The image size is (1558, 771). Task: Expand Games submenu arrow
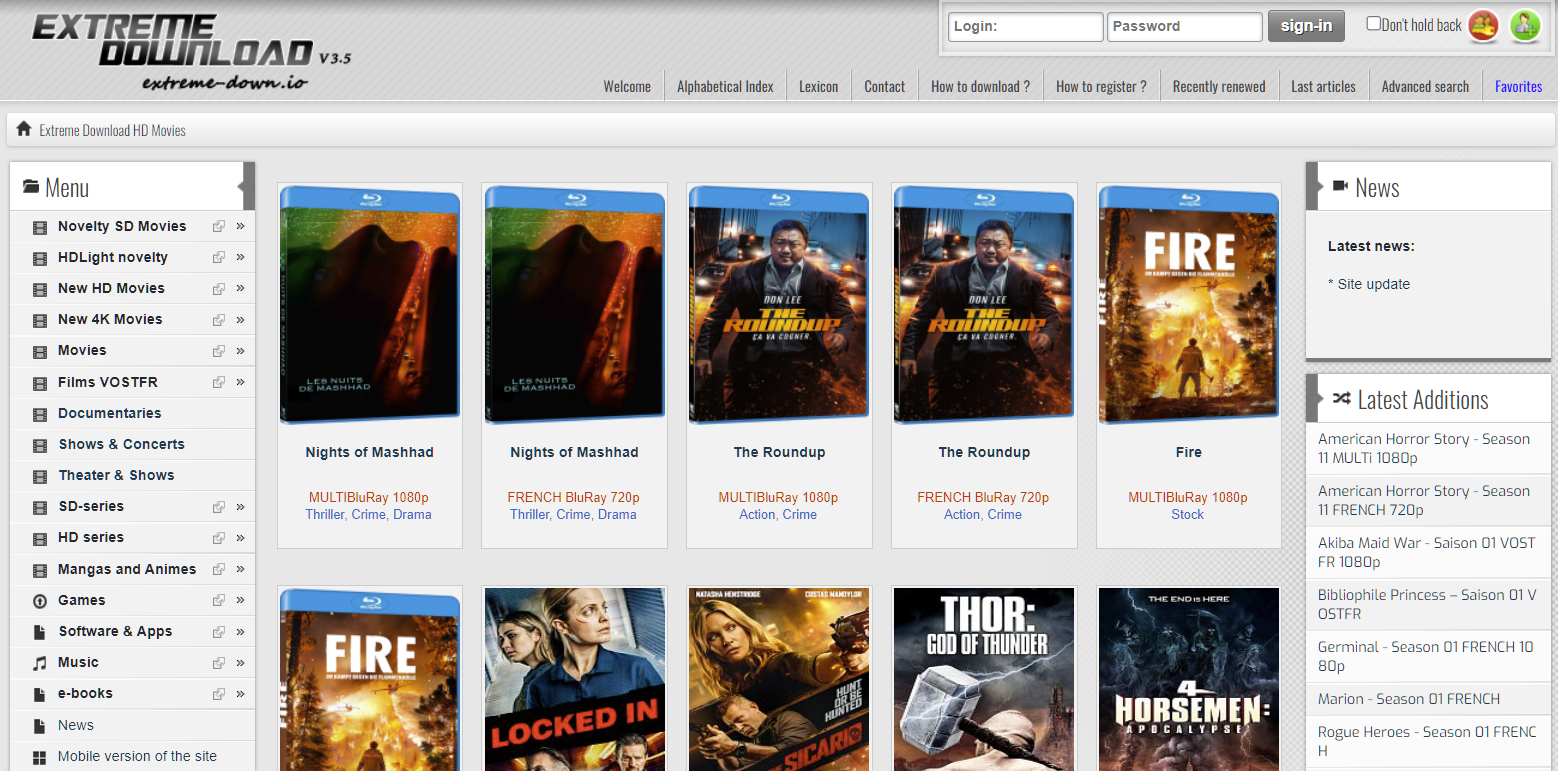pos(240,600)
